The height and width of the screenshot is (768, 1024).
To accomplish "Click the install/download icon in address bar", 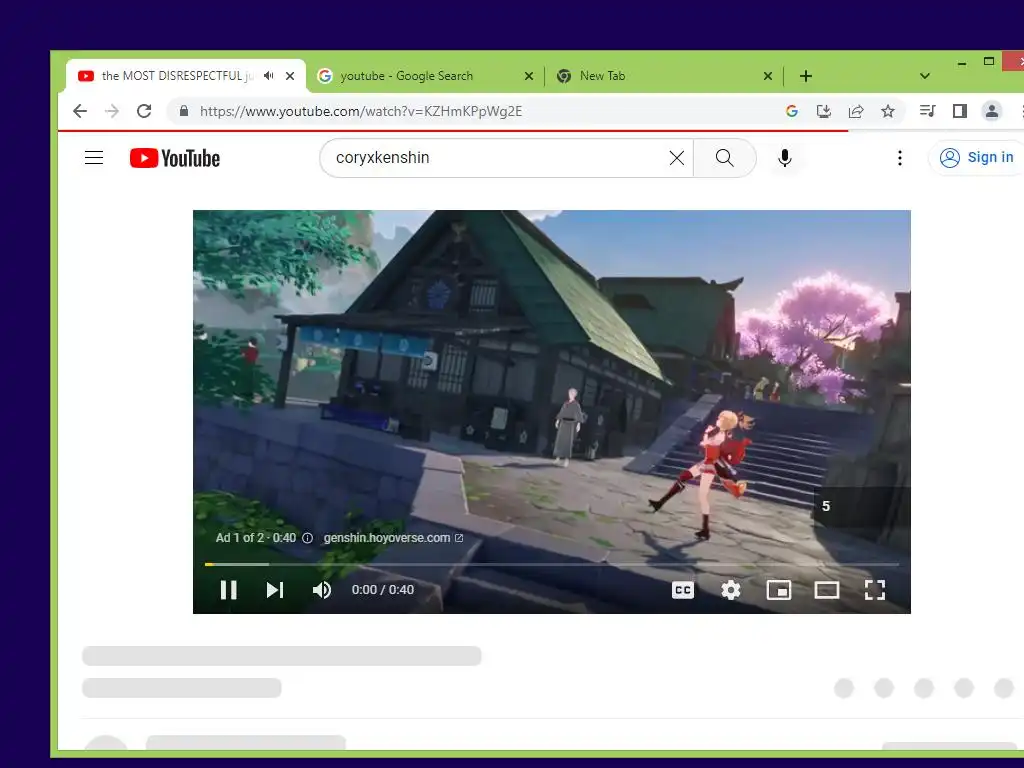I will pyautogui.click(x=824, y=111).
